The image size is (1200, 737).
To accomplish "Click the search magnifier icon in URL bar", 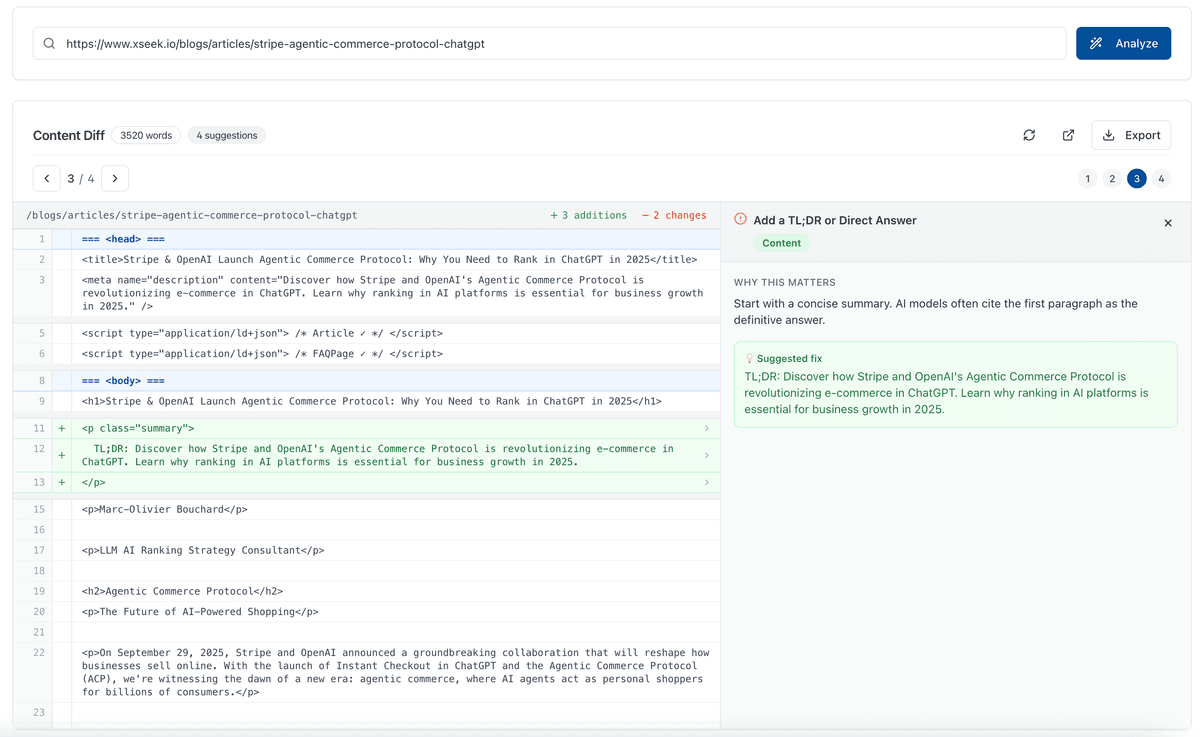I will coord(49,44).
